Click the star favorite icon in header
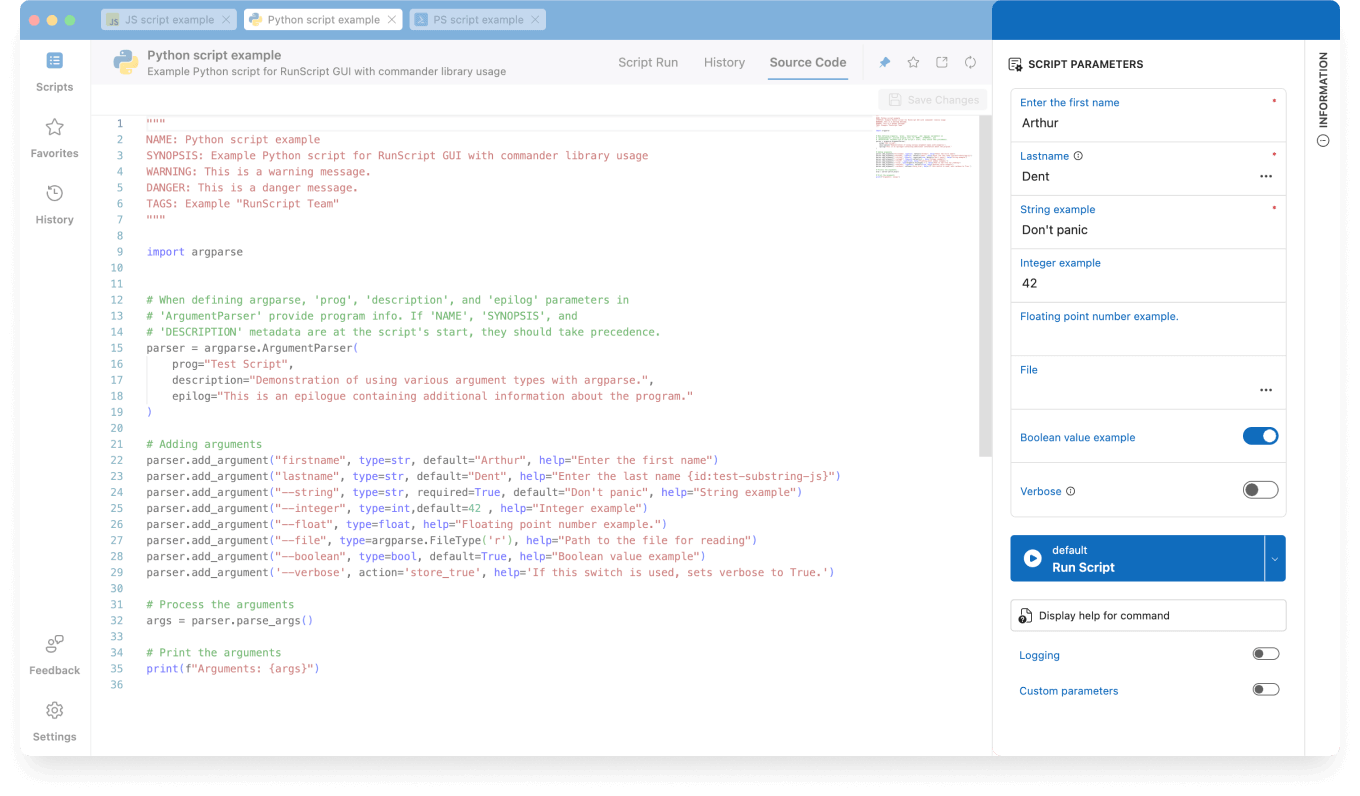1360x796 pixels. click(913, 62)
